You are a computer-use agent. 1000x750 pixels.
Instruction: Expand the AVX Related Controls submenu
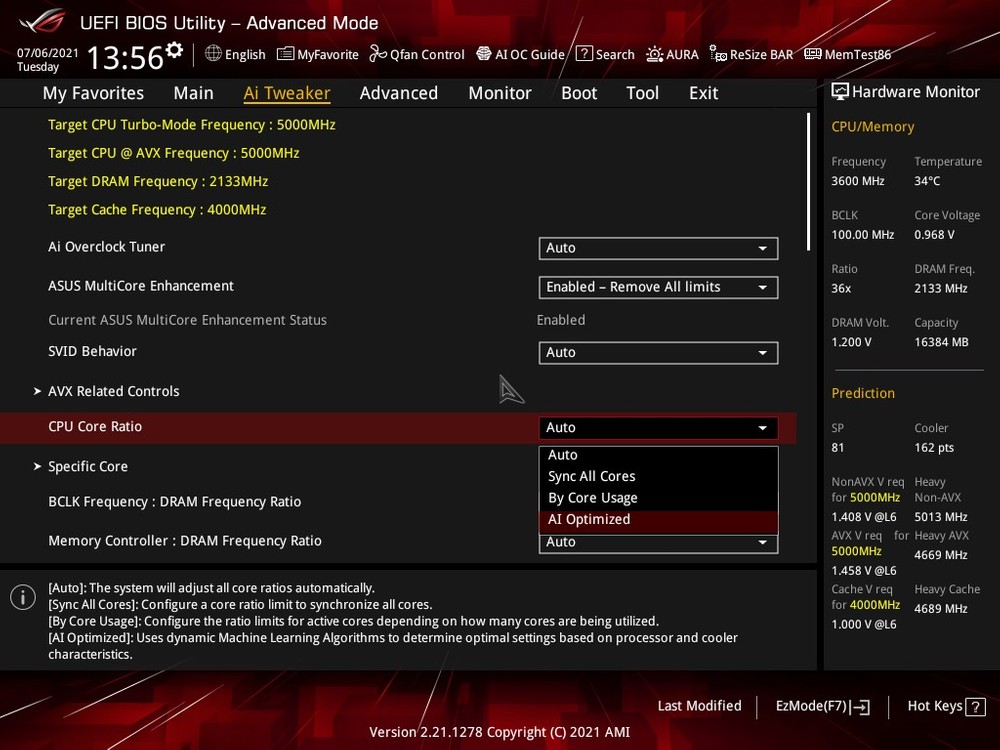coord(113,391)
